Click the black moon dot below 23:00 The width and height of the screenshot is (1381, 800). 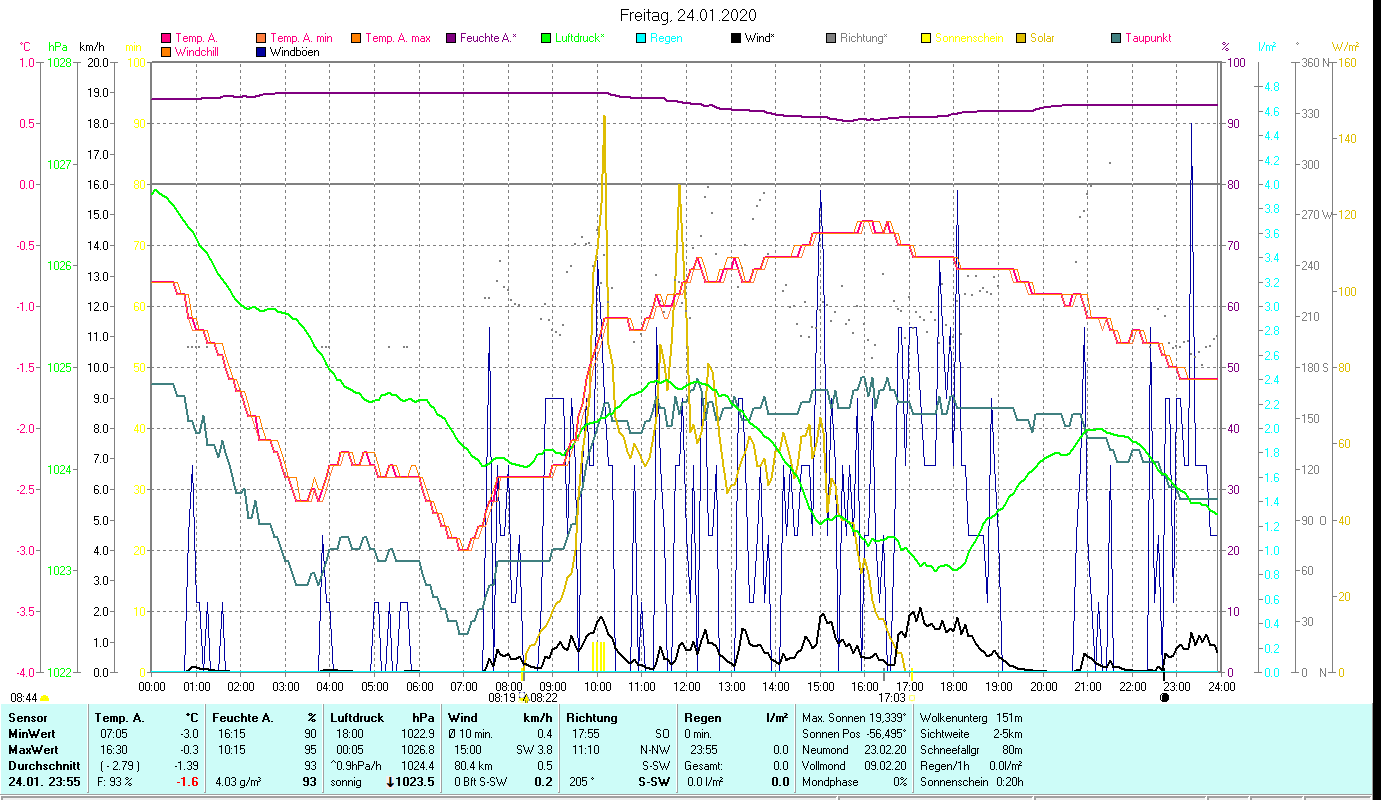(1164, 697)
